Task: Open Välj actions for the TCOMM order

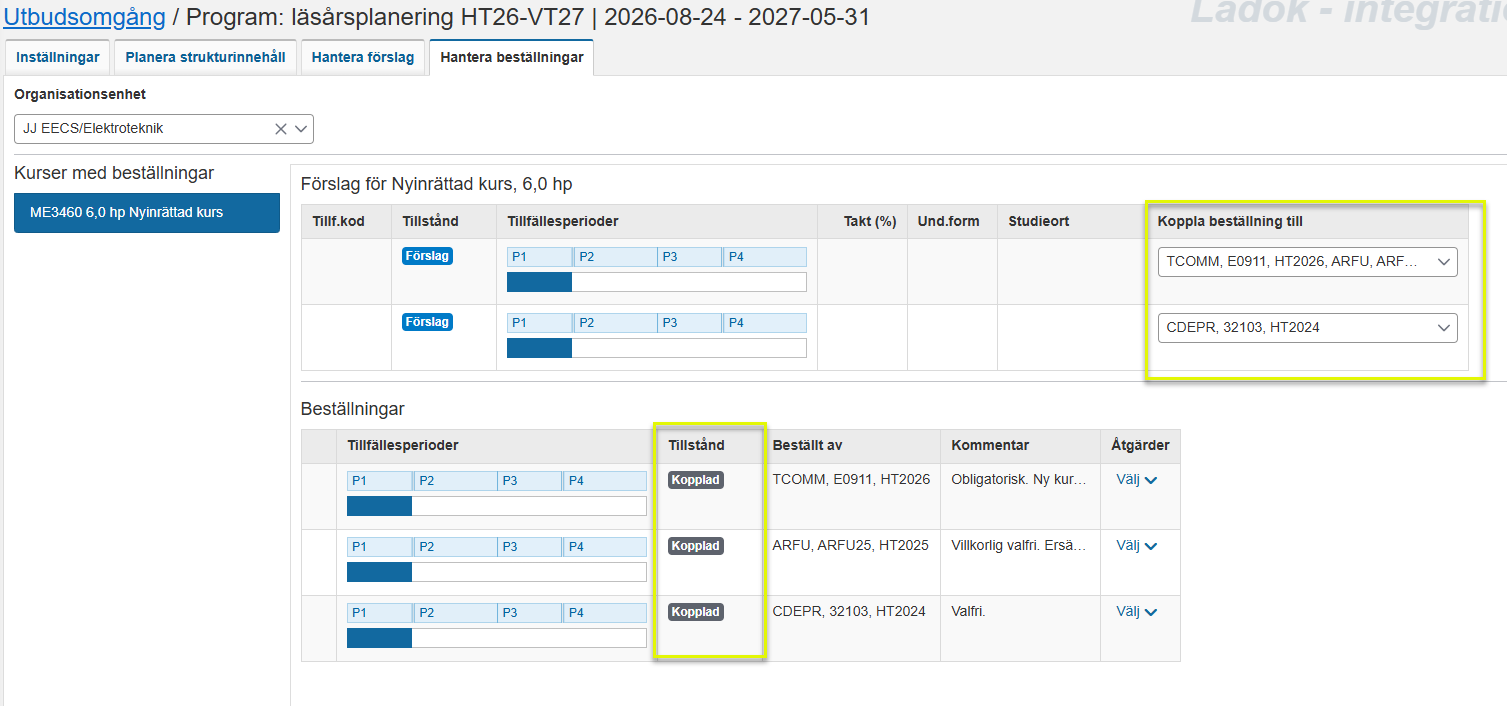Action: [x=1136, y=480]
